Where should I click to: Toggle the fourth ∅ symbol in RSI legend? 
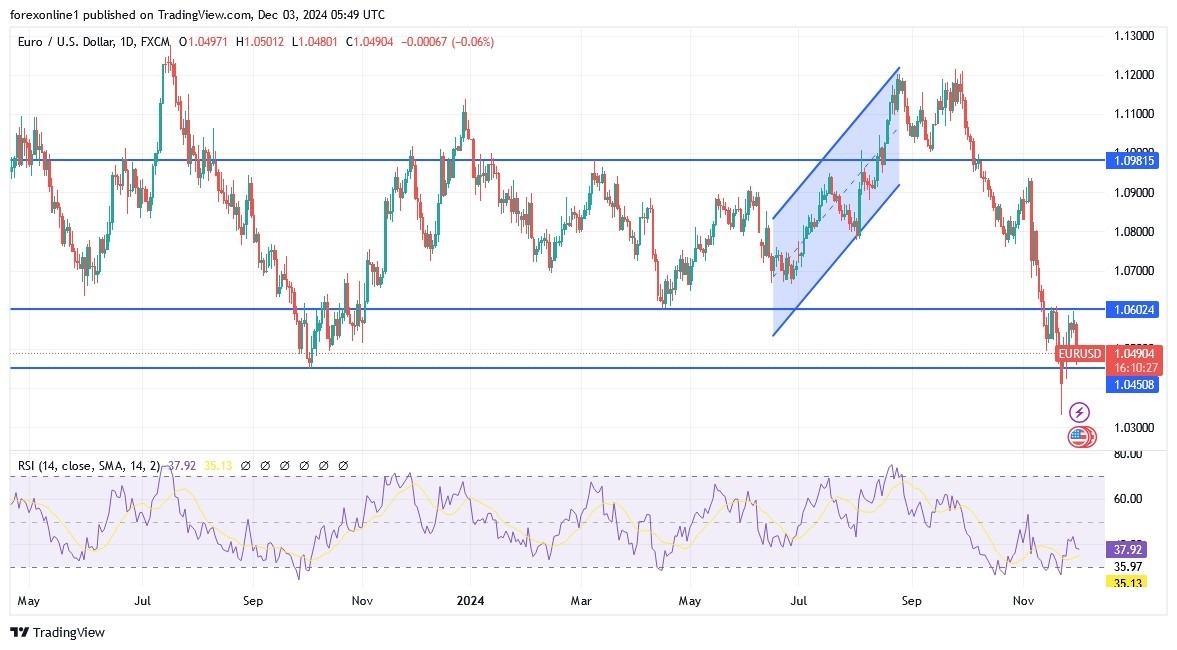click(302, 464)
